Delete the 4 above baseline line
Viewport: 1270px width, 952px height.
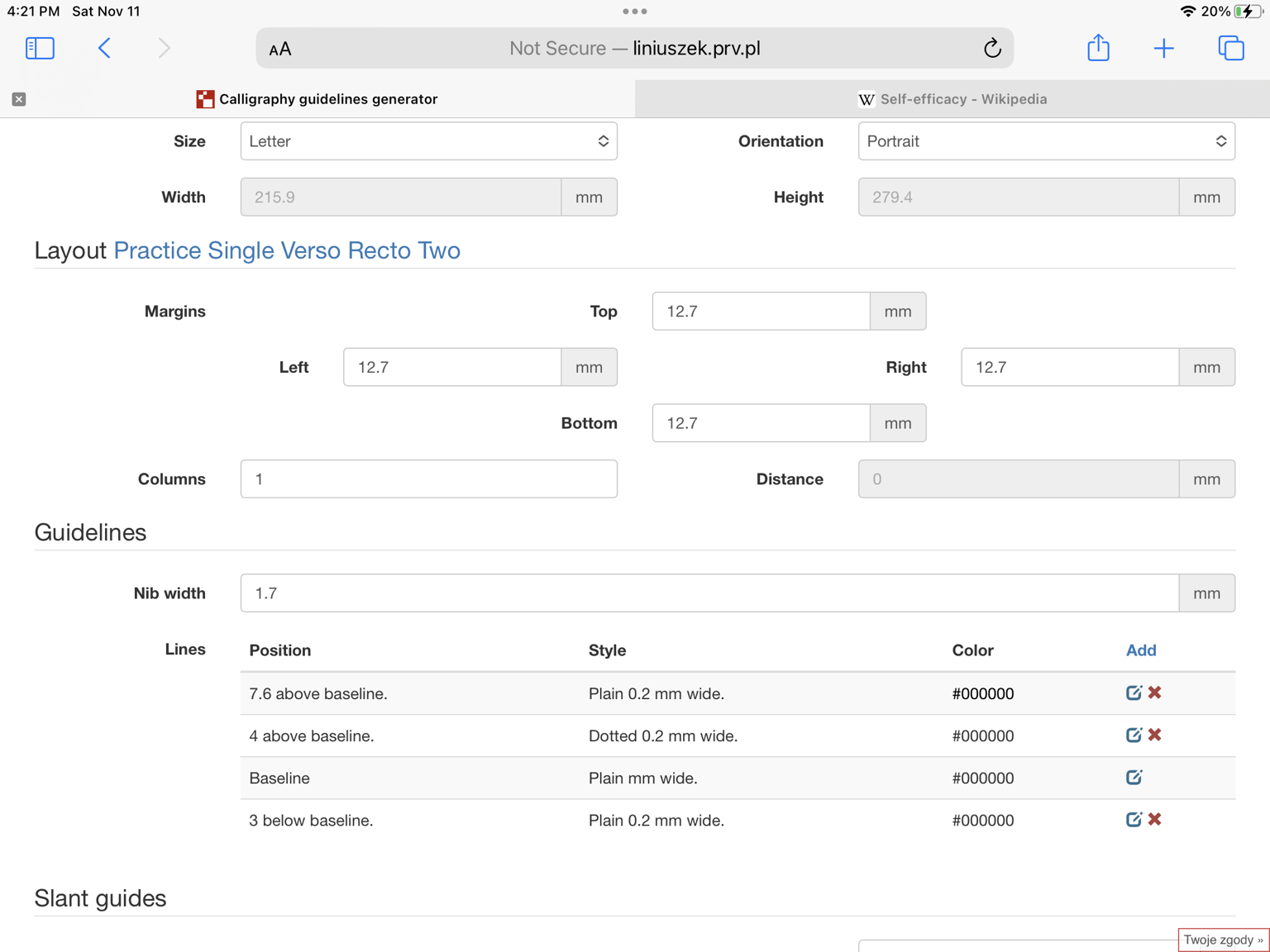coord(1155,735)
